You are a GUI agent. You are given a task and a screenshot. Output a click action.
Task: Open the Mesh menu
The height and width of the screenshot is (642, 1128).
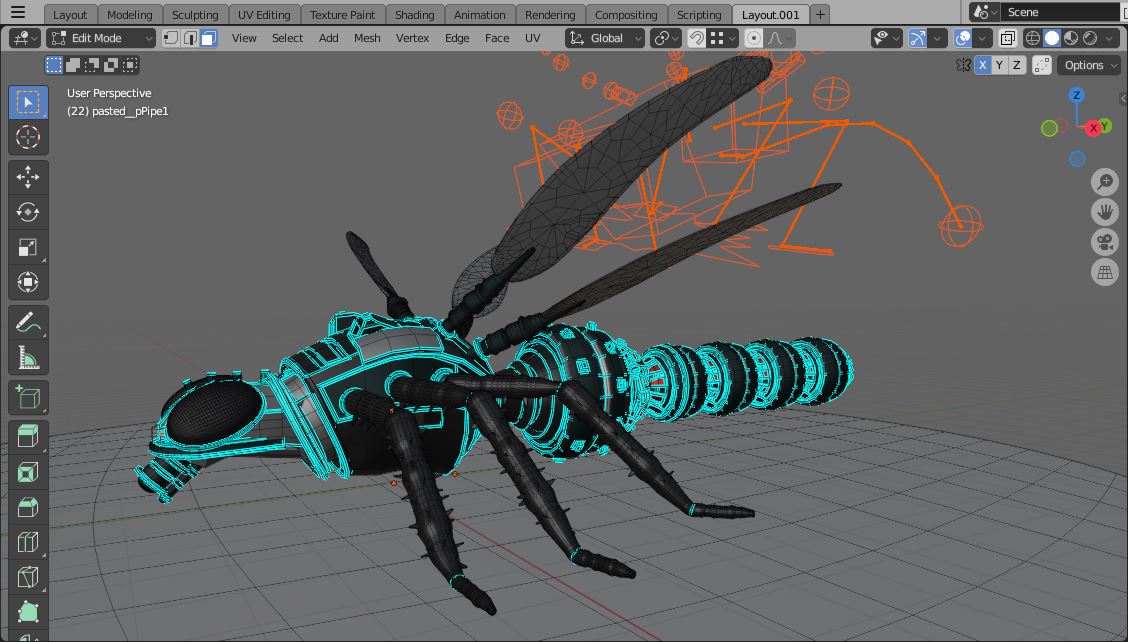coord(367,38)
